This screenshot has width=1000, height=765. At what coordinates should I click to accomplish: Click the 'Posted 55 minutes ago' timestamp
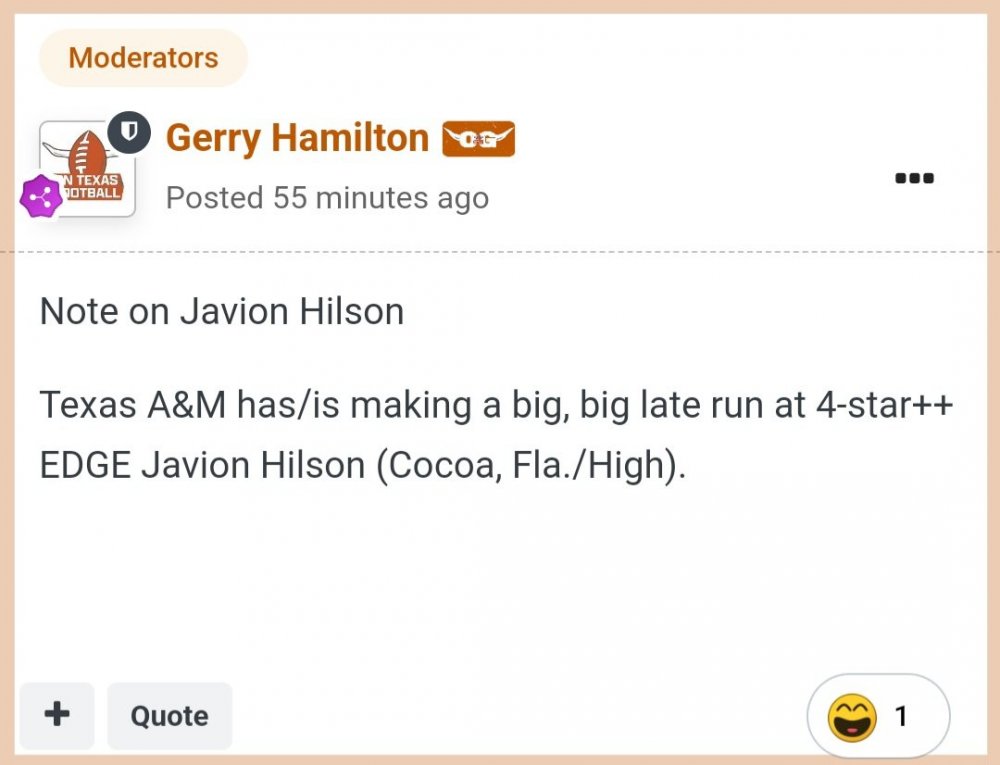pyautogui.click(x=327, y=198)
